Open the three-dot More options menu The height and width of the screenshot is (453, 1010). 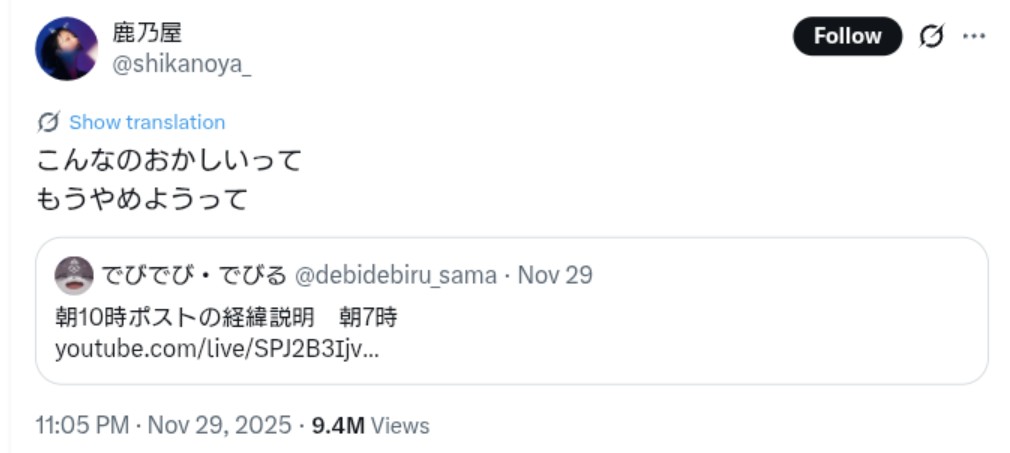(973, 36)
